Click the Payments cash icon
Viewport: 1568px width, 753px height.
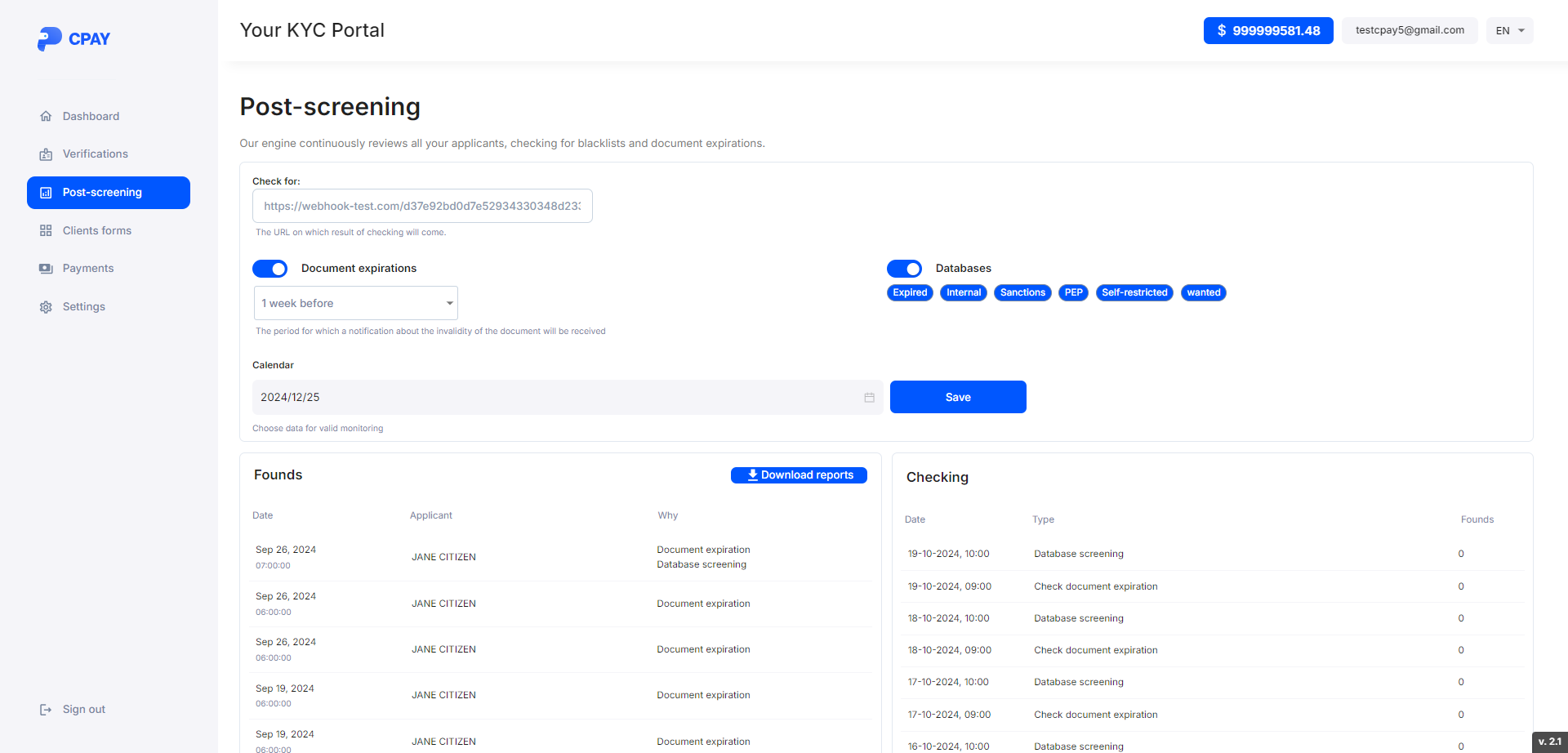coord(46,269)
